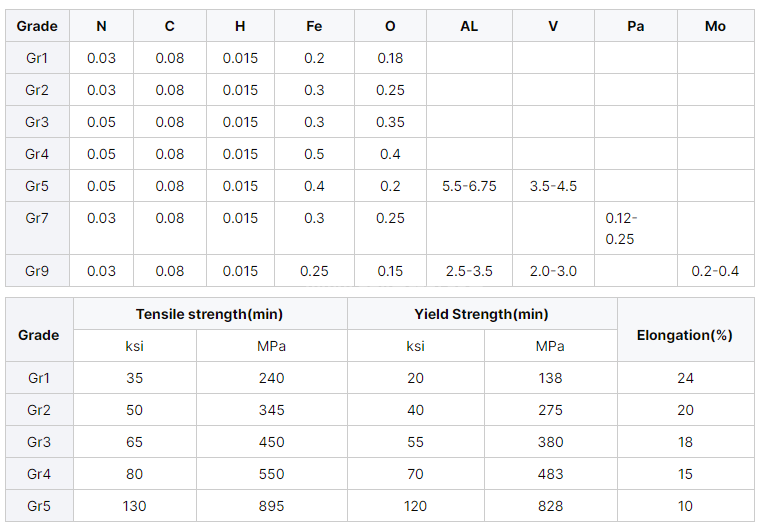The height and width of the screenshot is (529, 765).
Task: Select the "Elongation(%)" column header
Action: [x=684, y=335]
